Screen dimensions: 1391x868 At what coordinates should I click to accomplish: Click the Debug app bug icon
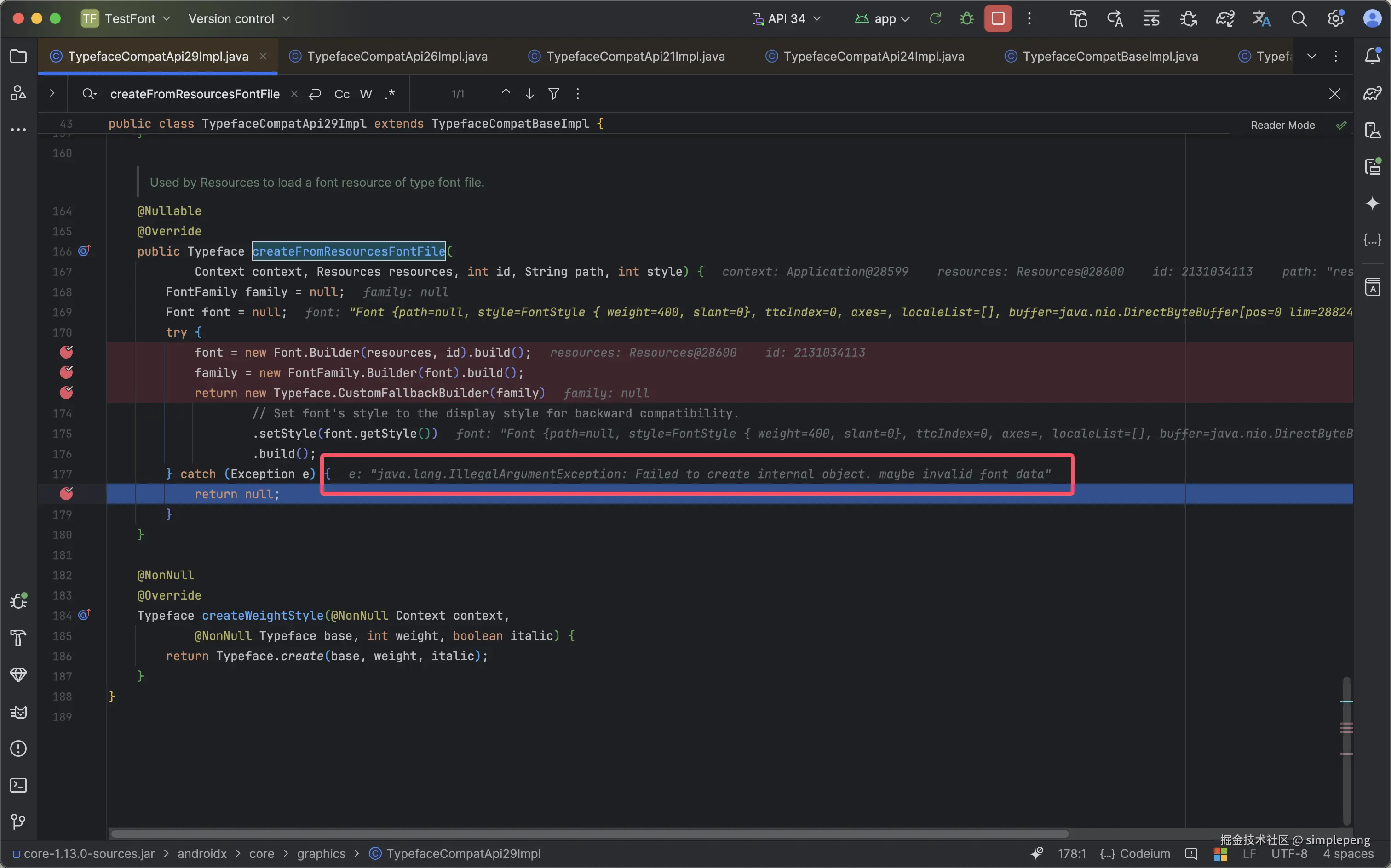point(966,18)
